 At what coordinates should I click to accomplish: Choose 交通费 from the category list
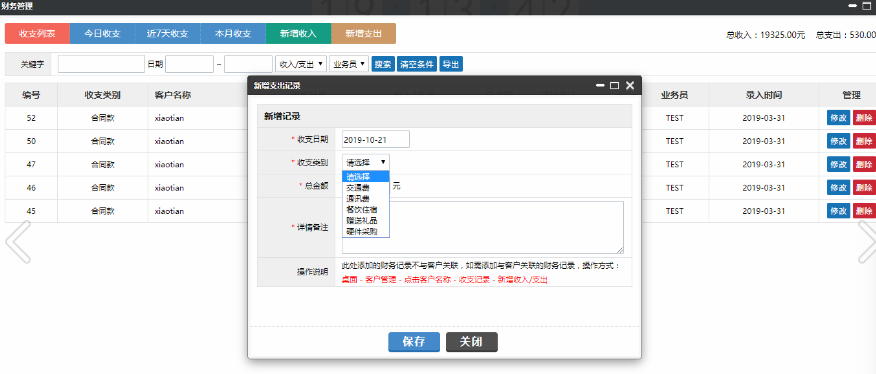[365, 187]
